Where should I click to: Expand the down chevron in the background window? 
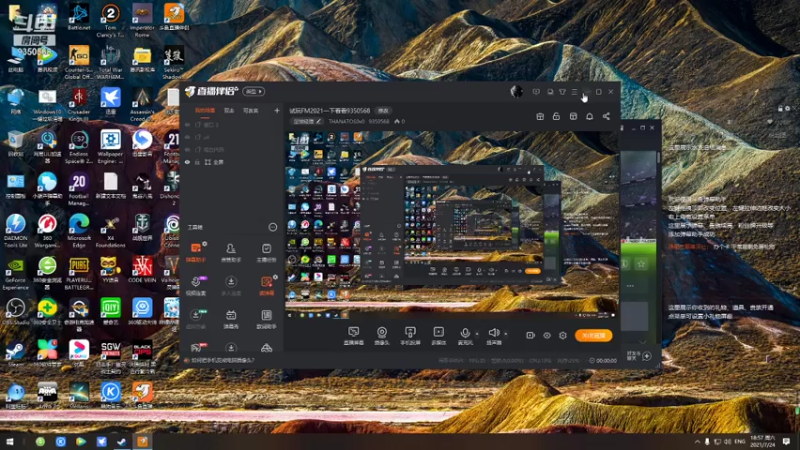642,342
